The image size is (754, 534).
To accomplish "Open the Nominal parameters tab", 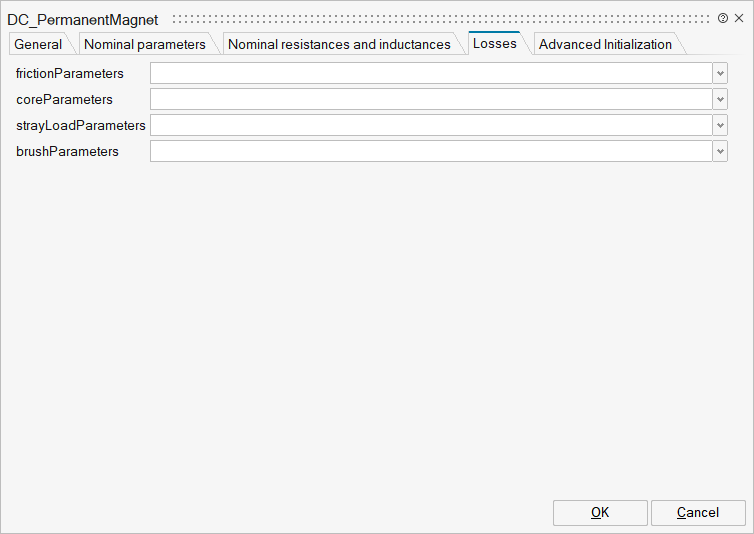I will [x=145, y=44].
